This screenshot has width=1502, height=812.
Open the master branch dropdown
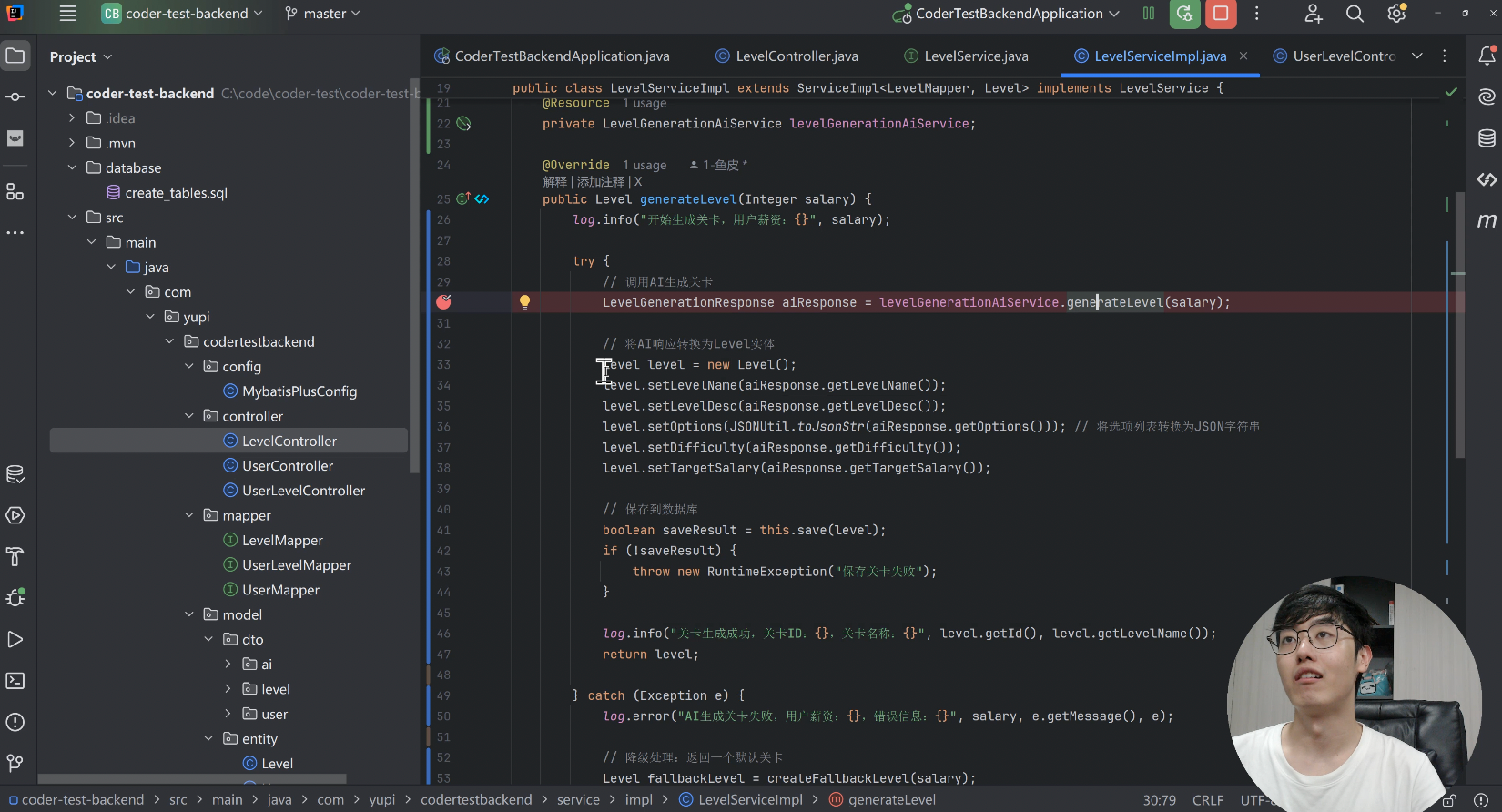[x=323, y=14]
